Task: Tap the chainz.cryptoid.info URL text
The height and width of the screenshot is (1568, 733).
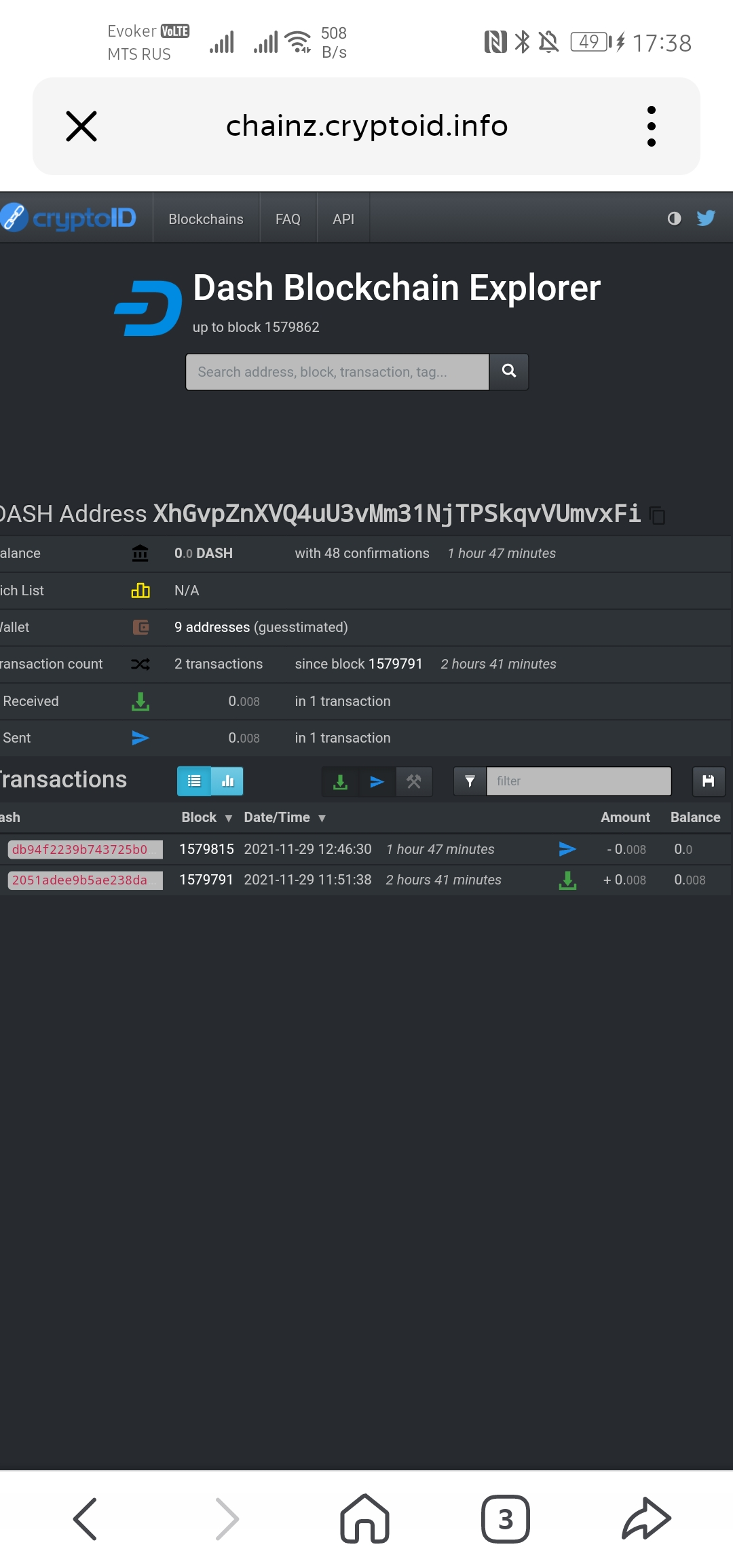Action: pos(366,126)
